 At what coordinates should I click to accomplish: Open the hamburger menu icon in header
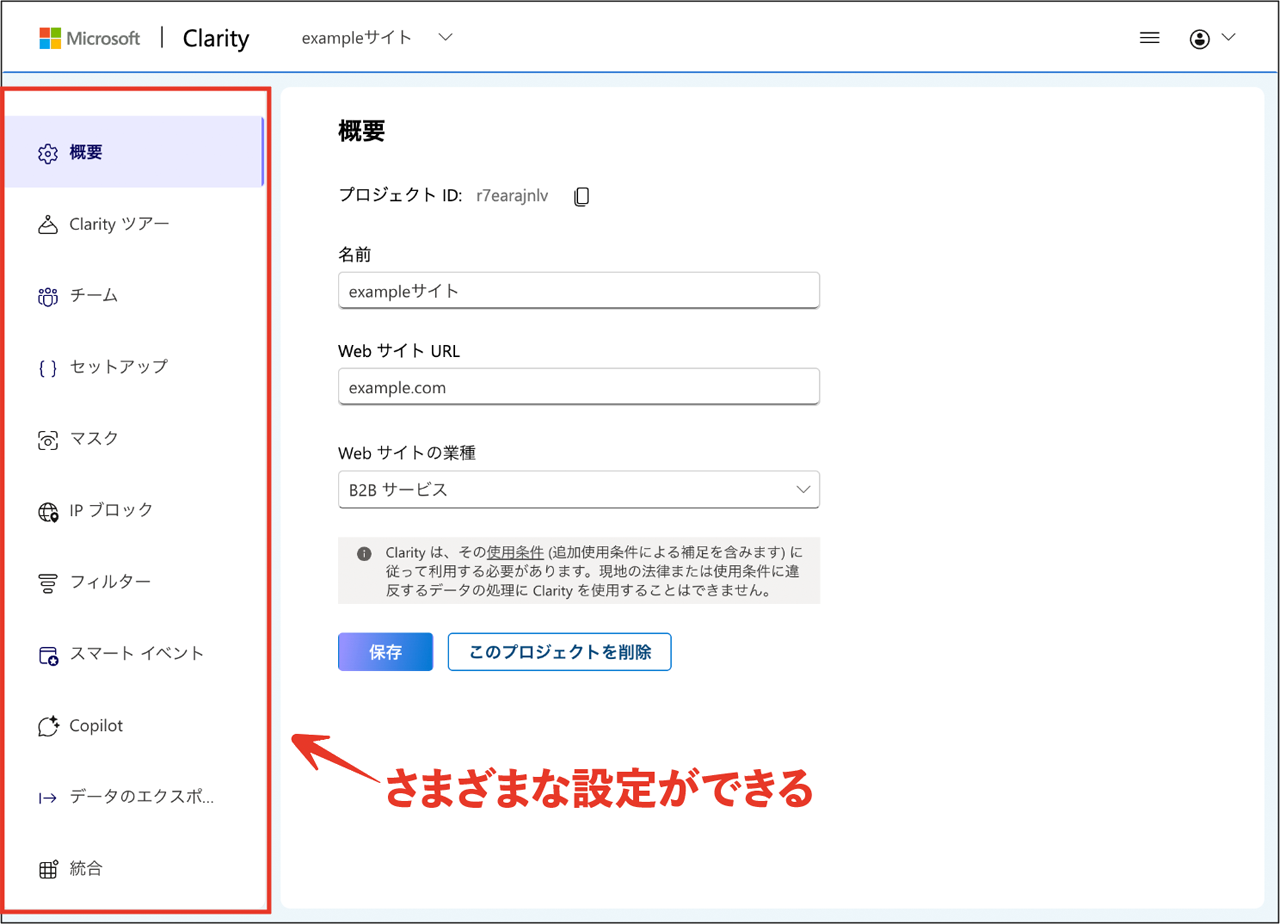tap(1150, 38)
